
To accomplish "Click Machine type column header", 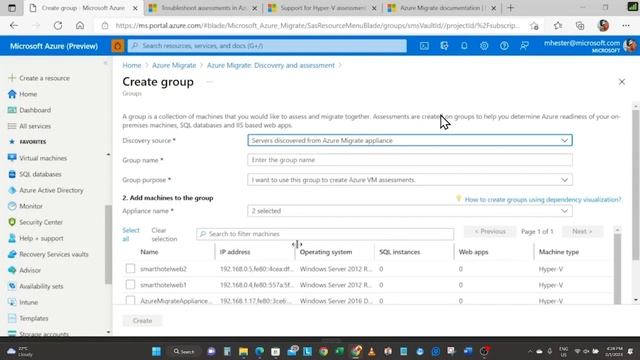I will click(558, 252).
